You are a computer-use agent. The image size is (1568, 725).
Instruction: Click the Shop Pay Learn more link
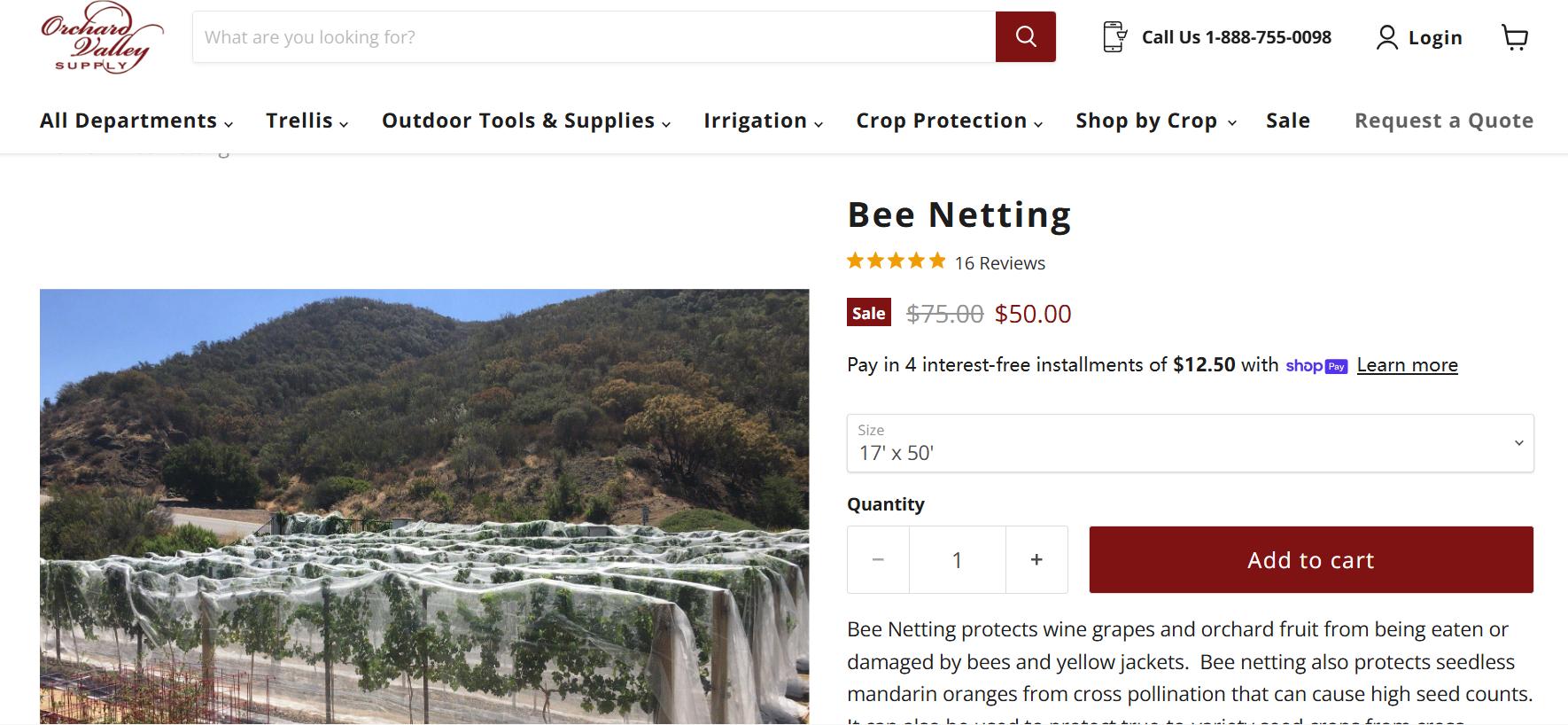point(1407,365)
